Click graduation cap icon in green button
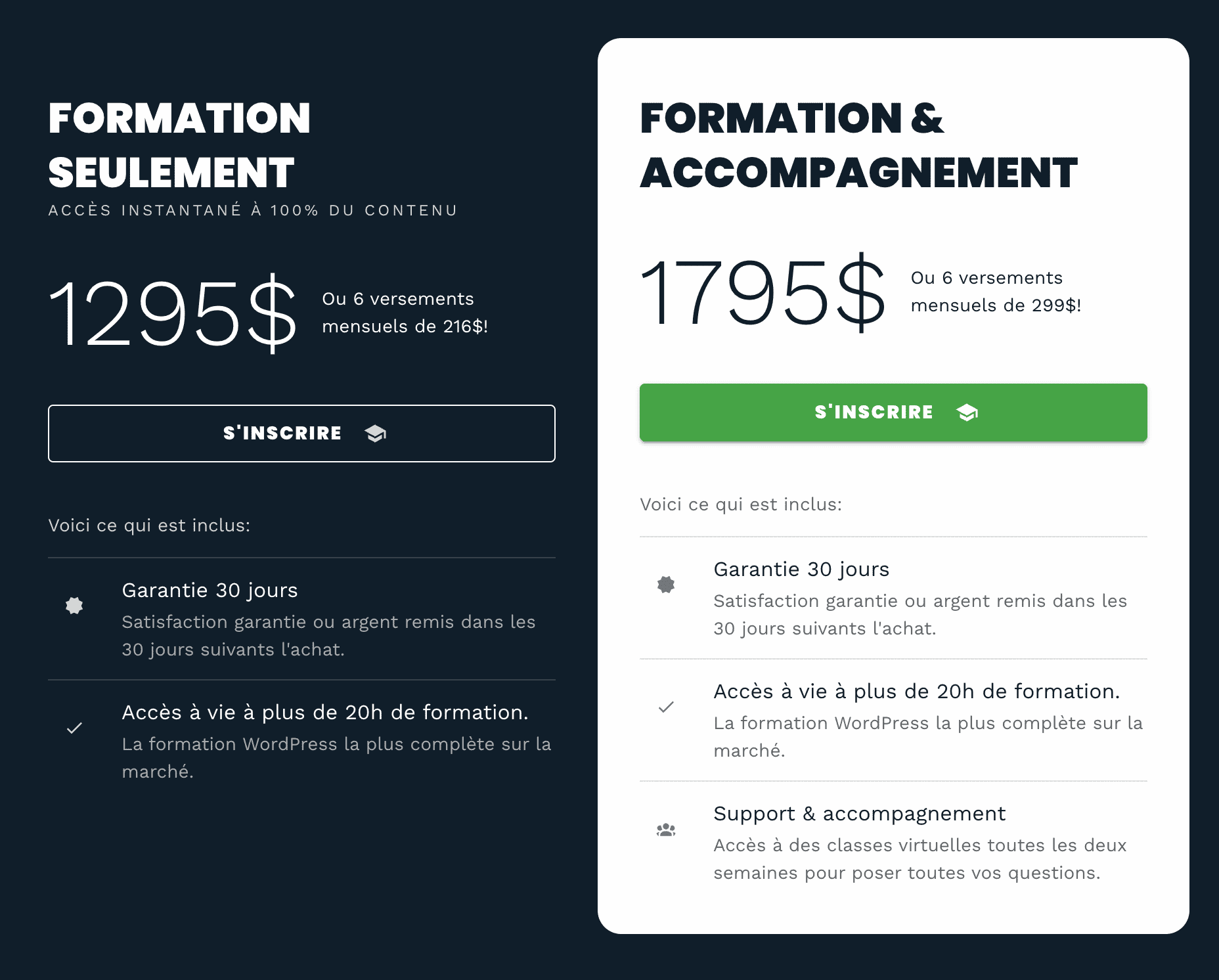This screenshot has height=980, width=1219. pos(967,412)
